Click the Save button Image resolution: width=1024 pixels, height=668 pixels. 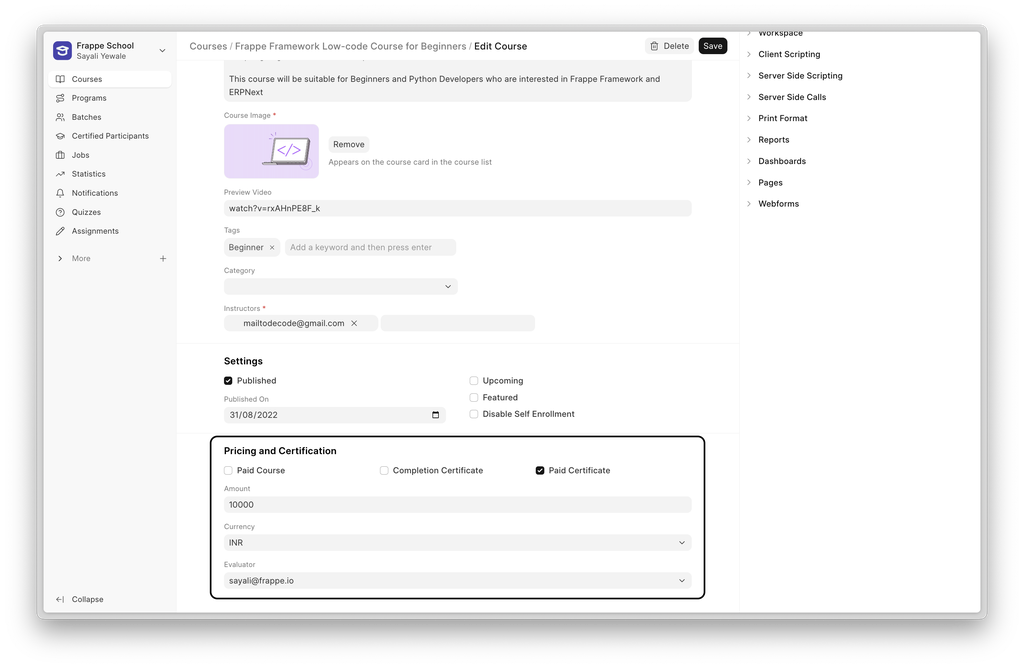pyautogui.click(x=712, y=46)
